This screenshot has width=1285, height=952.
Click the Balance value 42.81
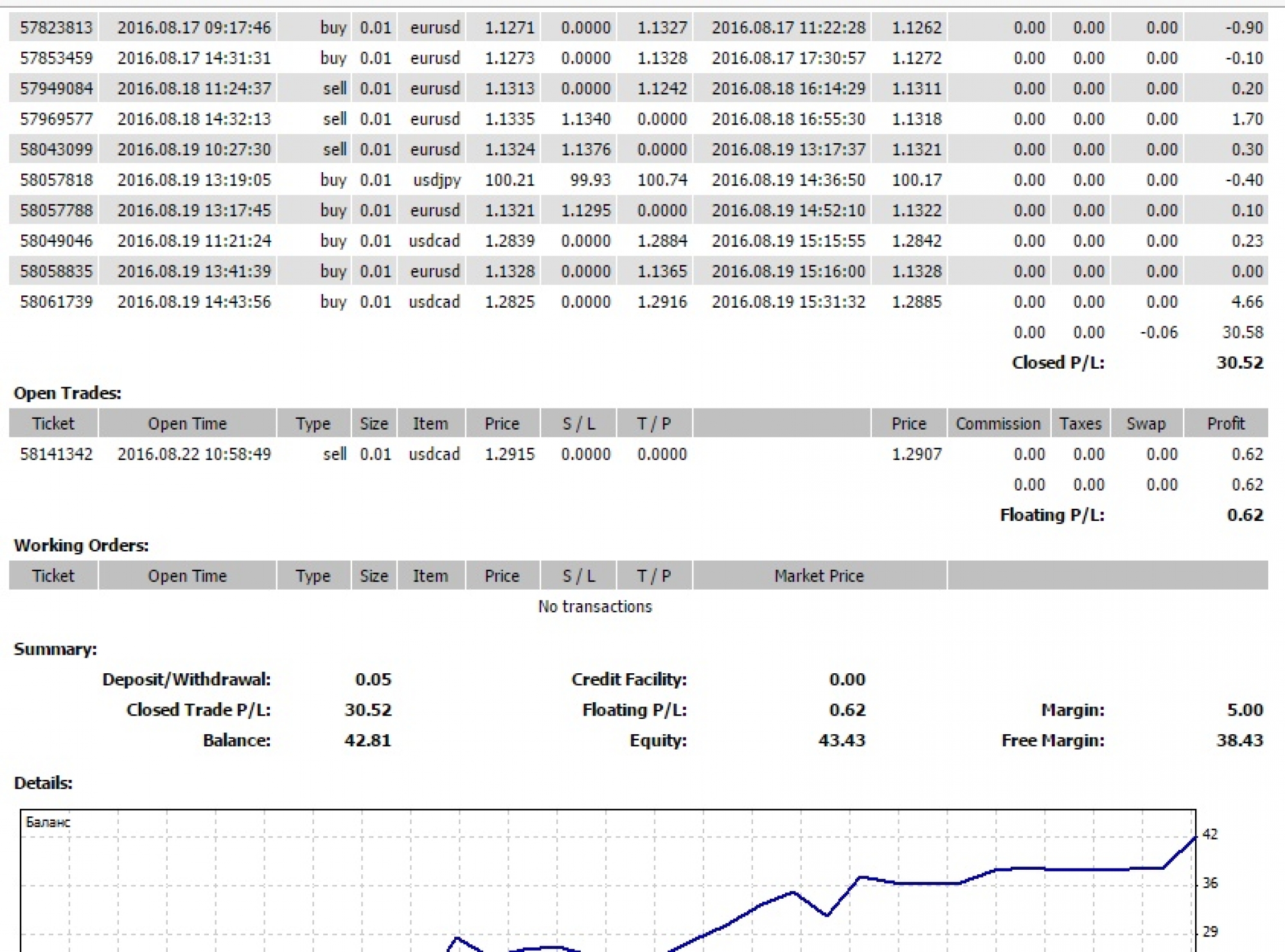[368, 741]
